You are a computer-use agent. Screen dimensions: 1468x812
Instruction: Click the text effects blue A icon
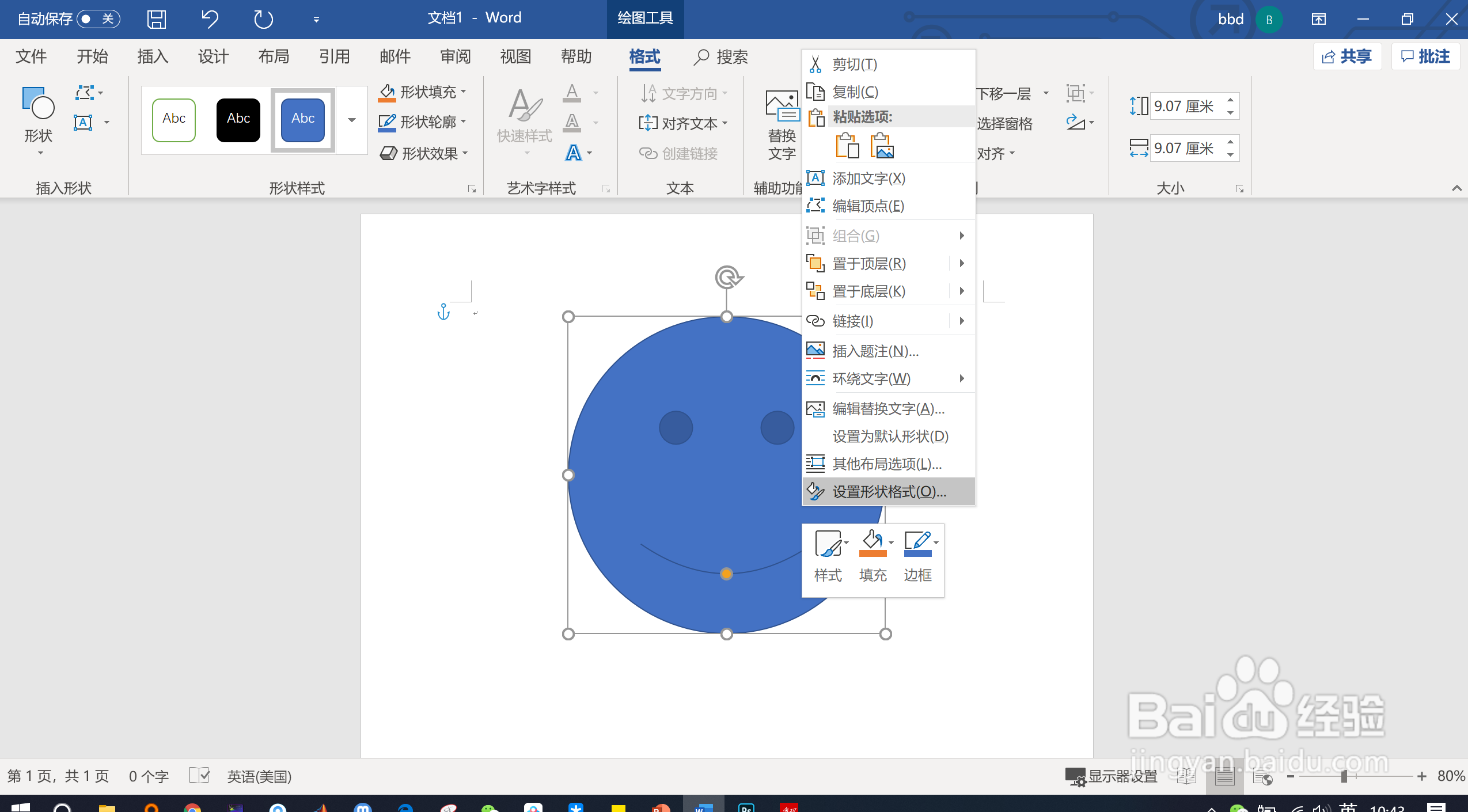point(573,153)
